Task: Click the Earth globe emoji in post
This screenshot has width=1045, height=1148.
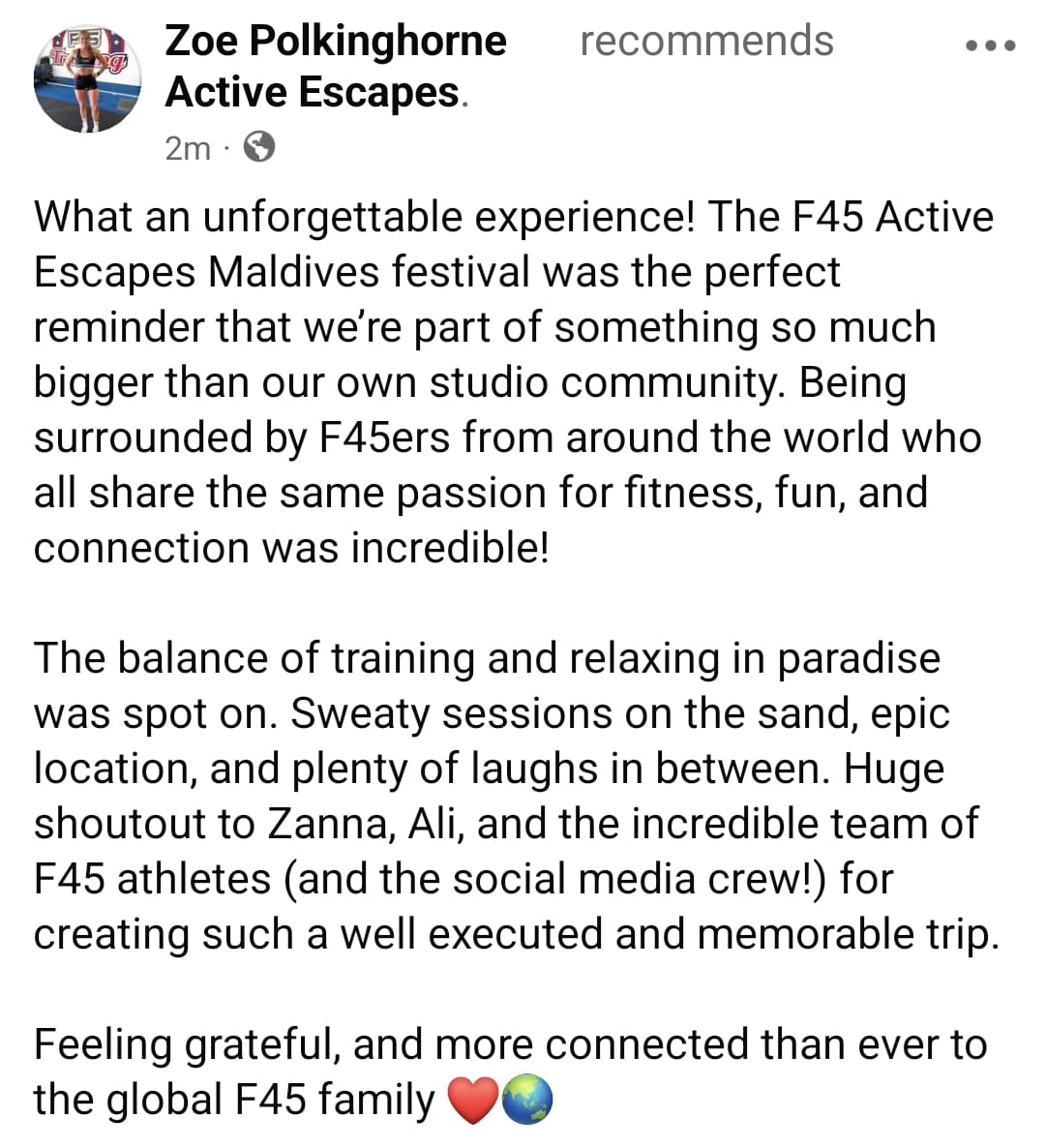Action: [527, 1101]
